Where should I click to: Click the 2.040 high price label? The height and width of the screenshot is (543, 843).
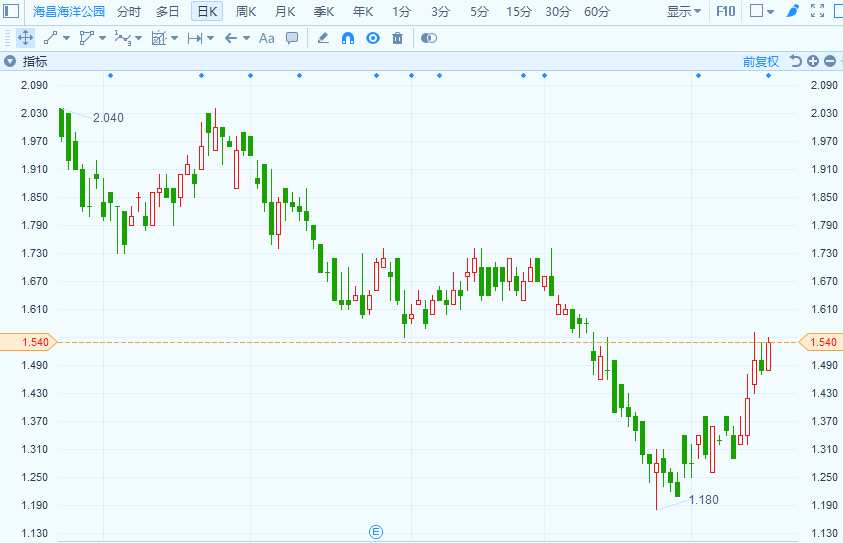coord(108,118)
